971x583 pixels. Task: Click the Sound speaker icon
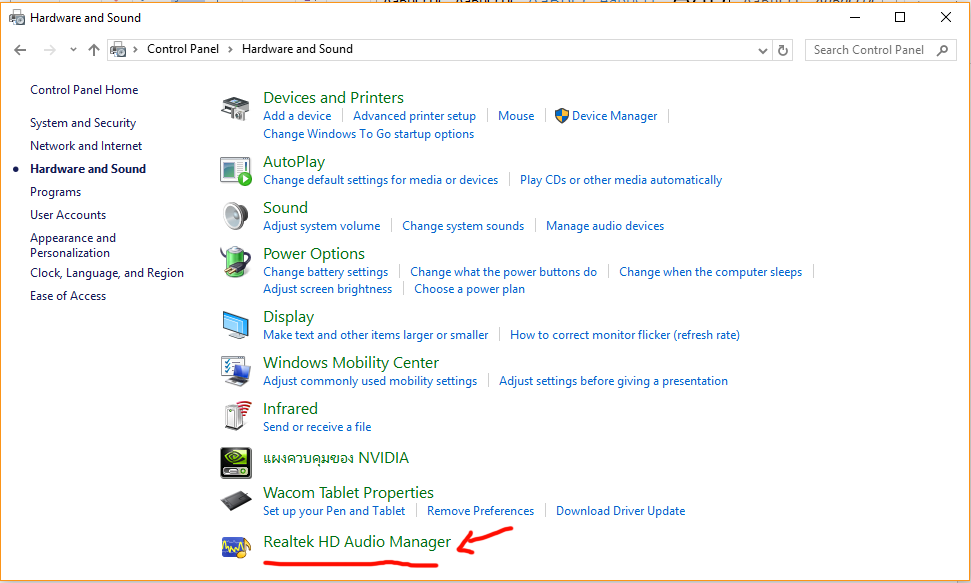235,216
